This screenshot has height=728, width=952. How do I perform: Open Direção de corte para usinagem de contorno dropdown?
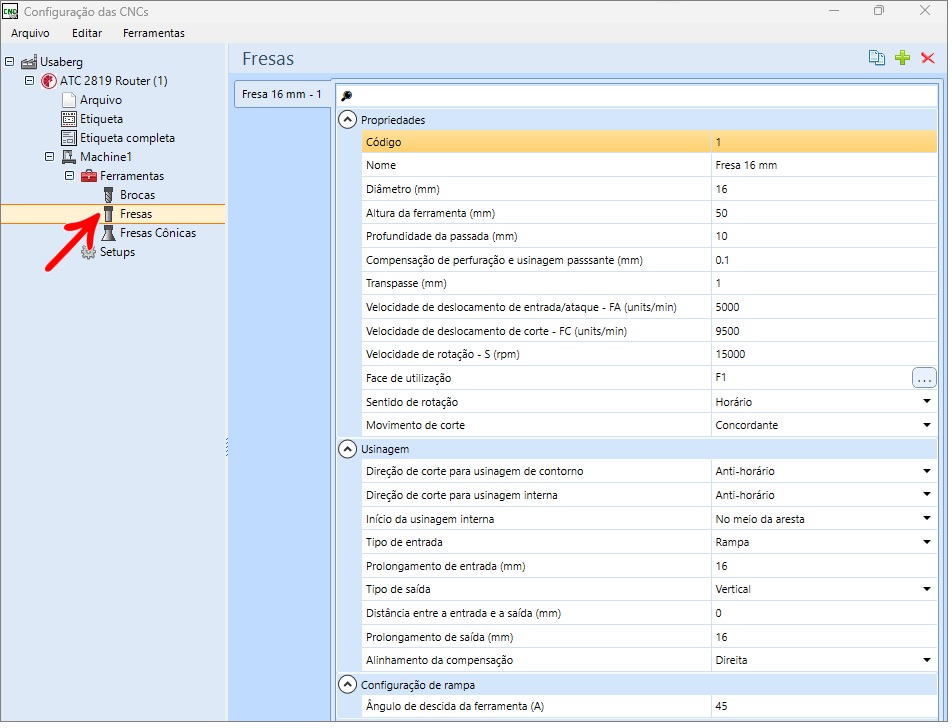pyautogui.click(x=926, y=471)
